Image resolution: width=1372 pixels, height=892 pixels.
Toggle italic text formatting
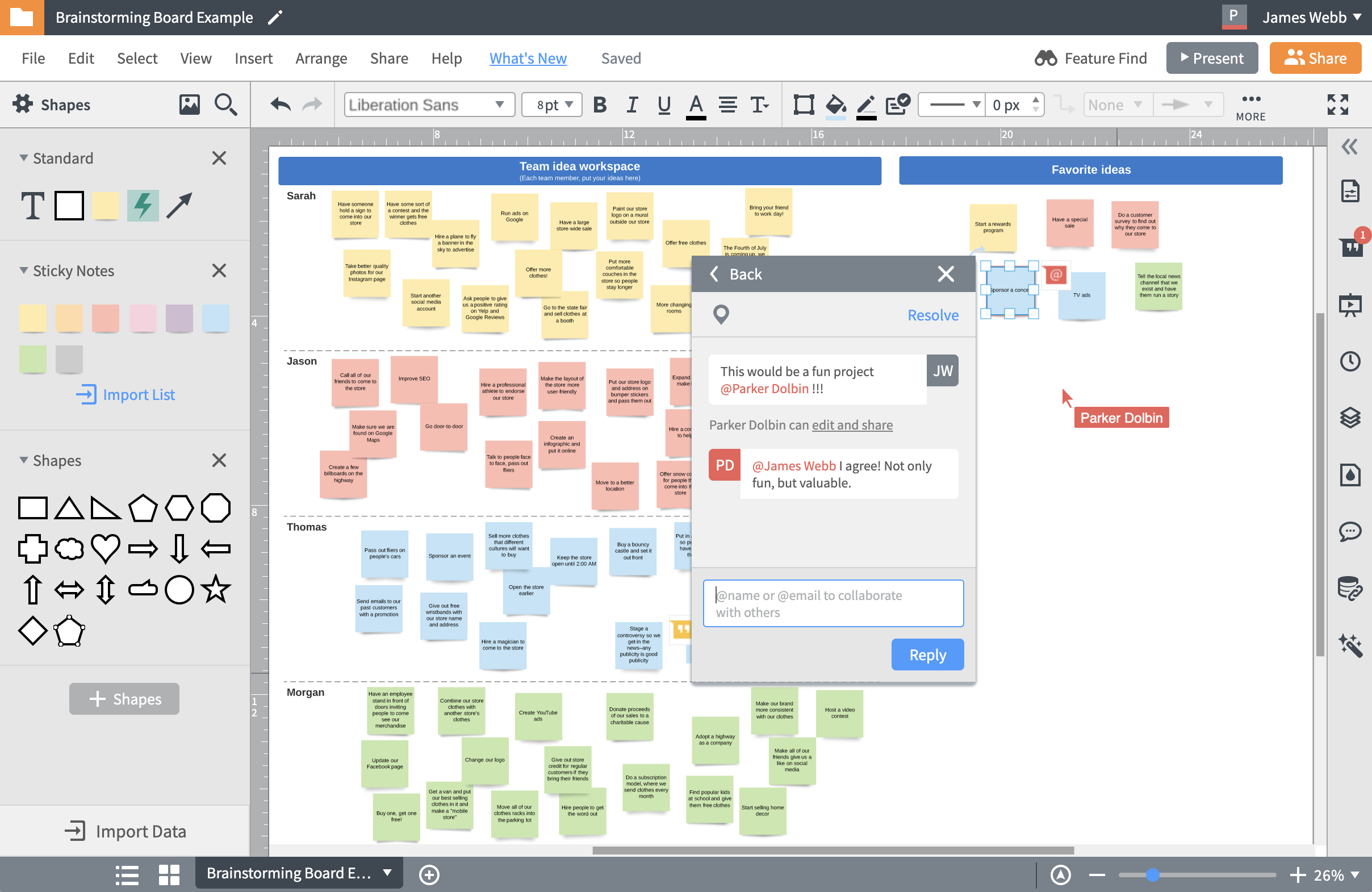(632, 105)
